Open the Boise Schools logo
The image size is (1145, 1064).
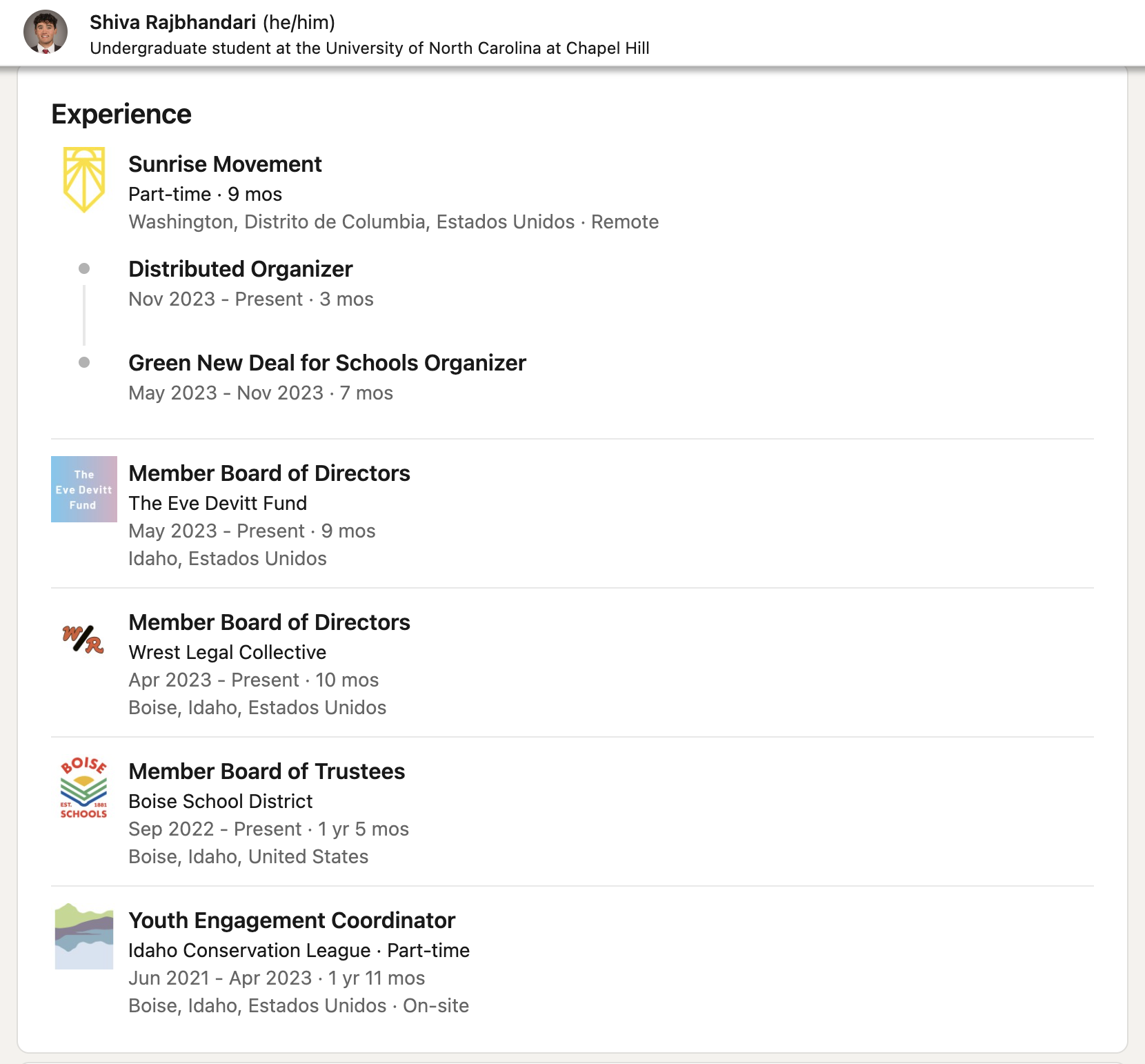(84, 787)
